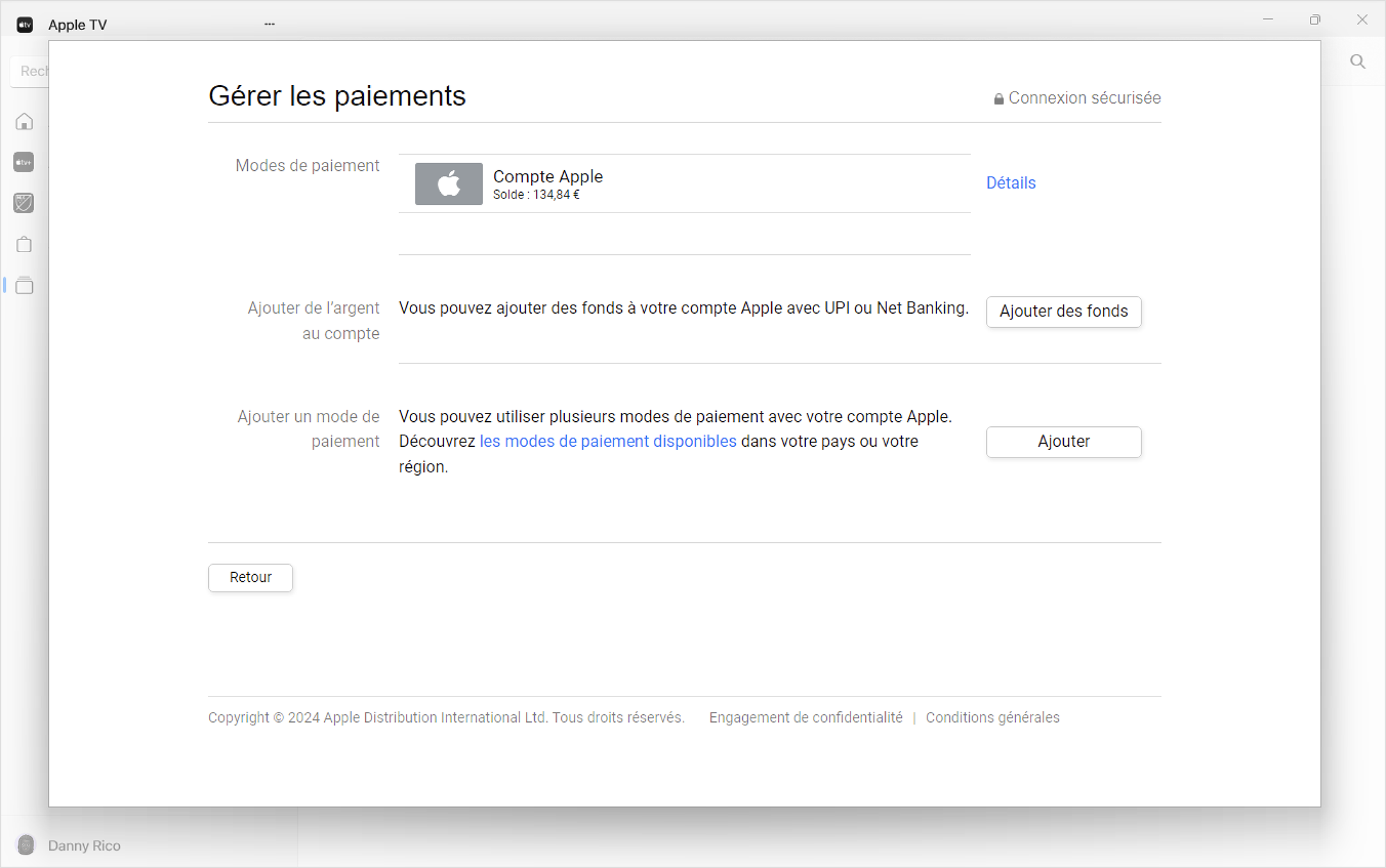1386x868 pixels.
Task: Click the Solde : 134,84 € text
Action: 536,195
